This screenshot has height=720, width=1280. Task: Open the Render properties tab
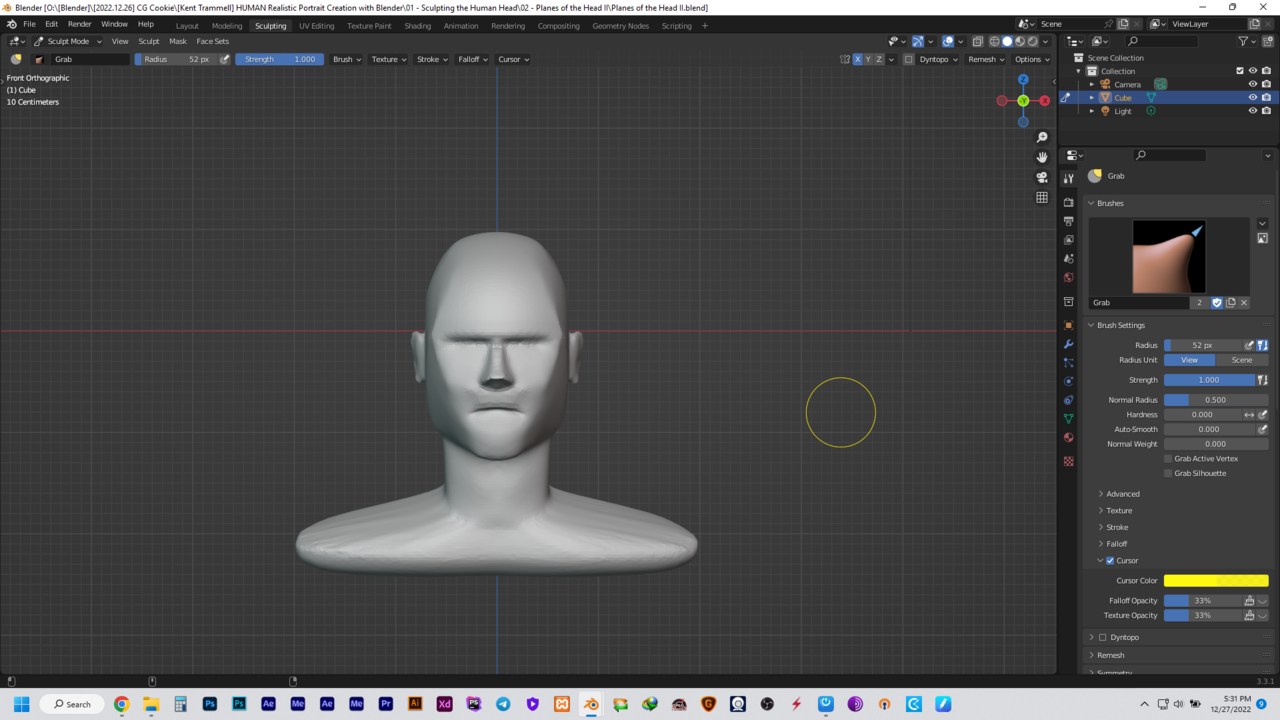[1069, 202]
